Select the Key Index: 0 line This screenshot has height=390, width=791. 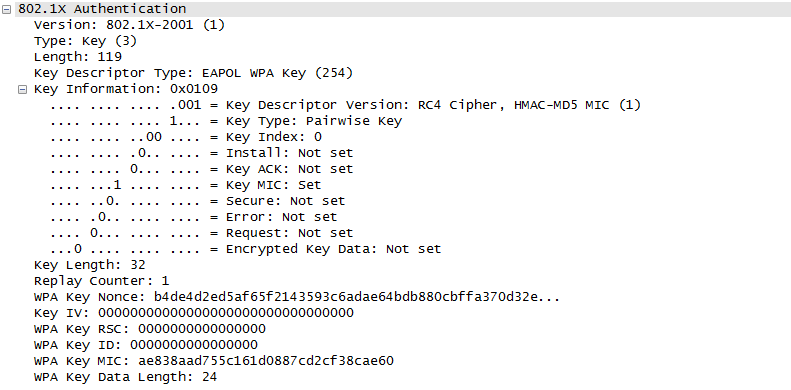tap(186, 137)
